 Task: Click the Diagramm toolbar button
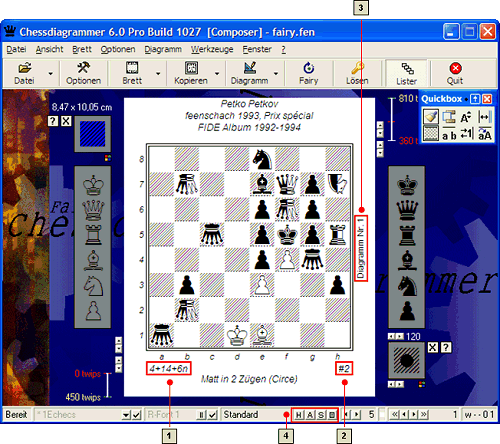(249, 73)
